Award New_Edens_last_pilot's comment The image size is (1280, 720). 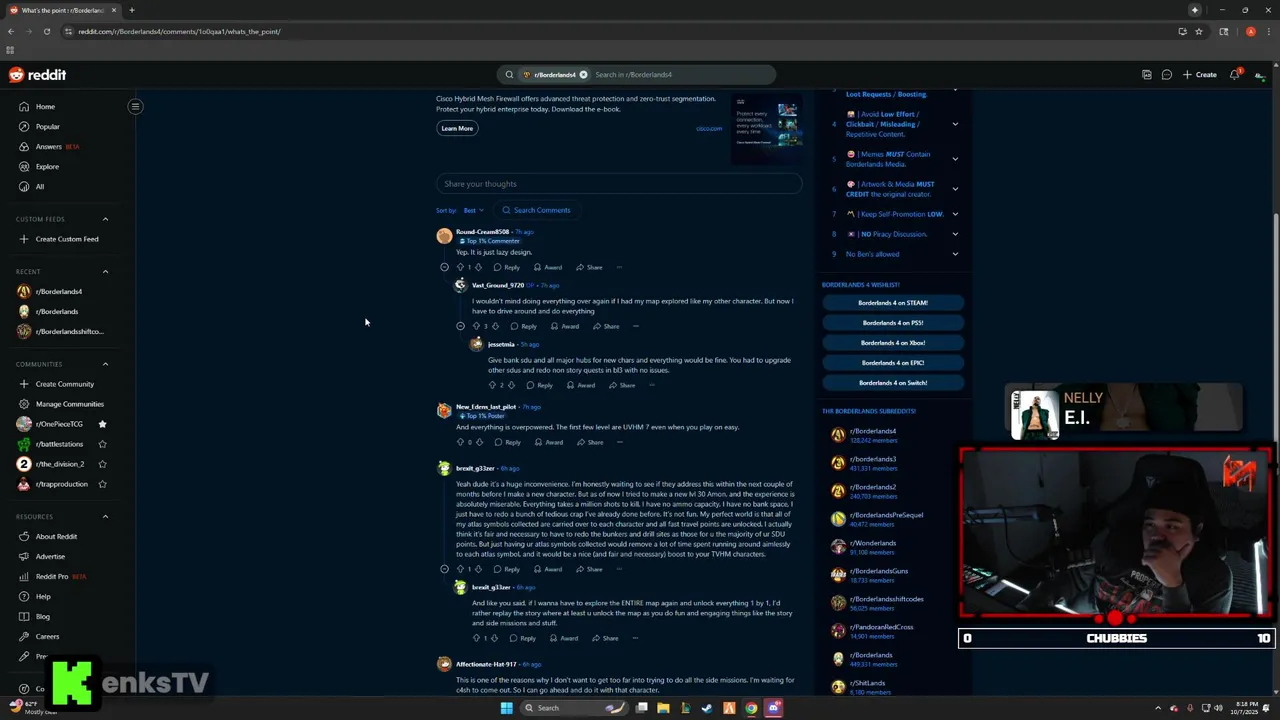548,442
